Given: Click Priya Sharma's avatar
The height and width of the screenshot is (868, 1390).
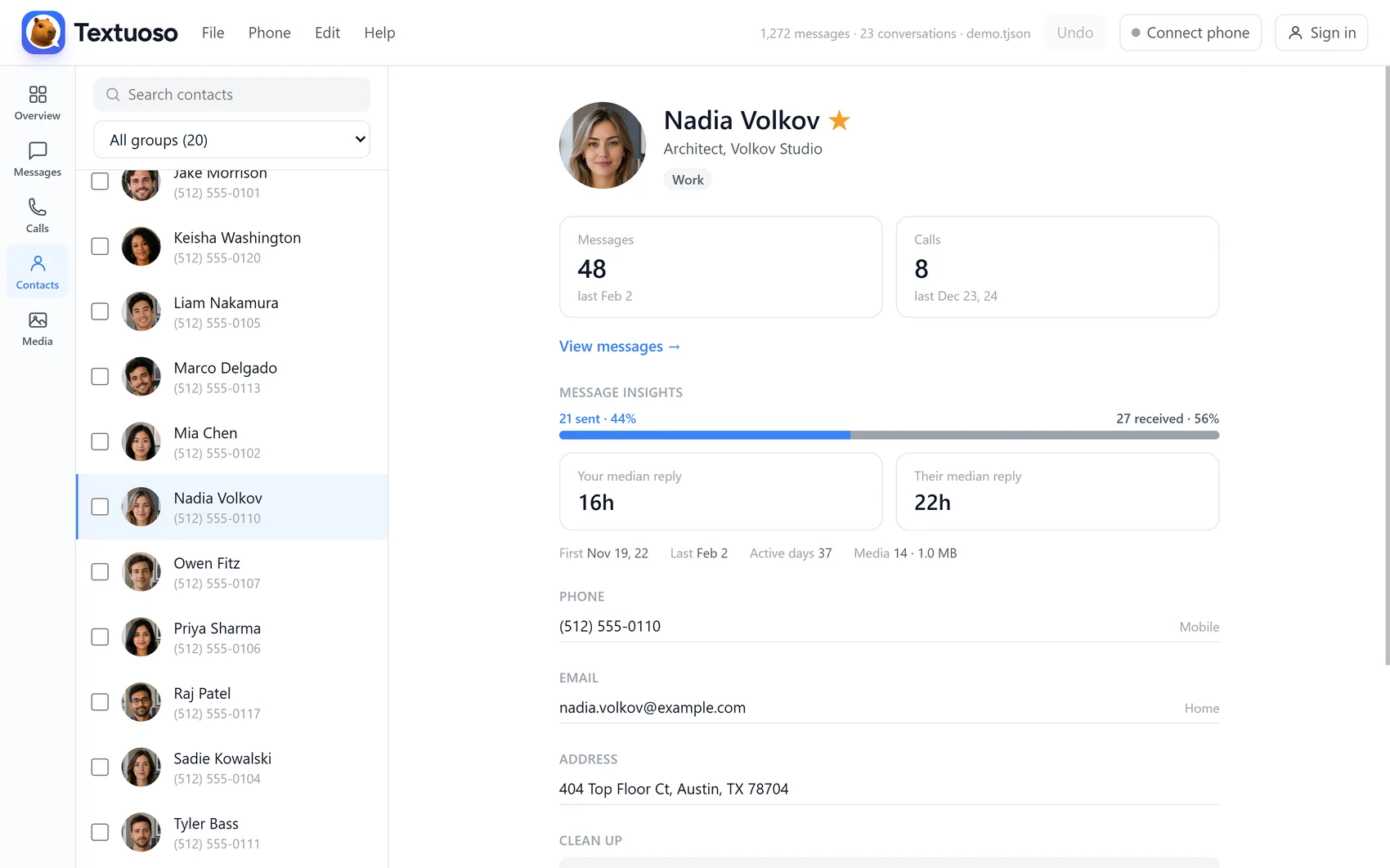Looking at the screenshot, I should (x=141, y=637).
